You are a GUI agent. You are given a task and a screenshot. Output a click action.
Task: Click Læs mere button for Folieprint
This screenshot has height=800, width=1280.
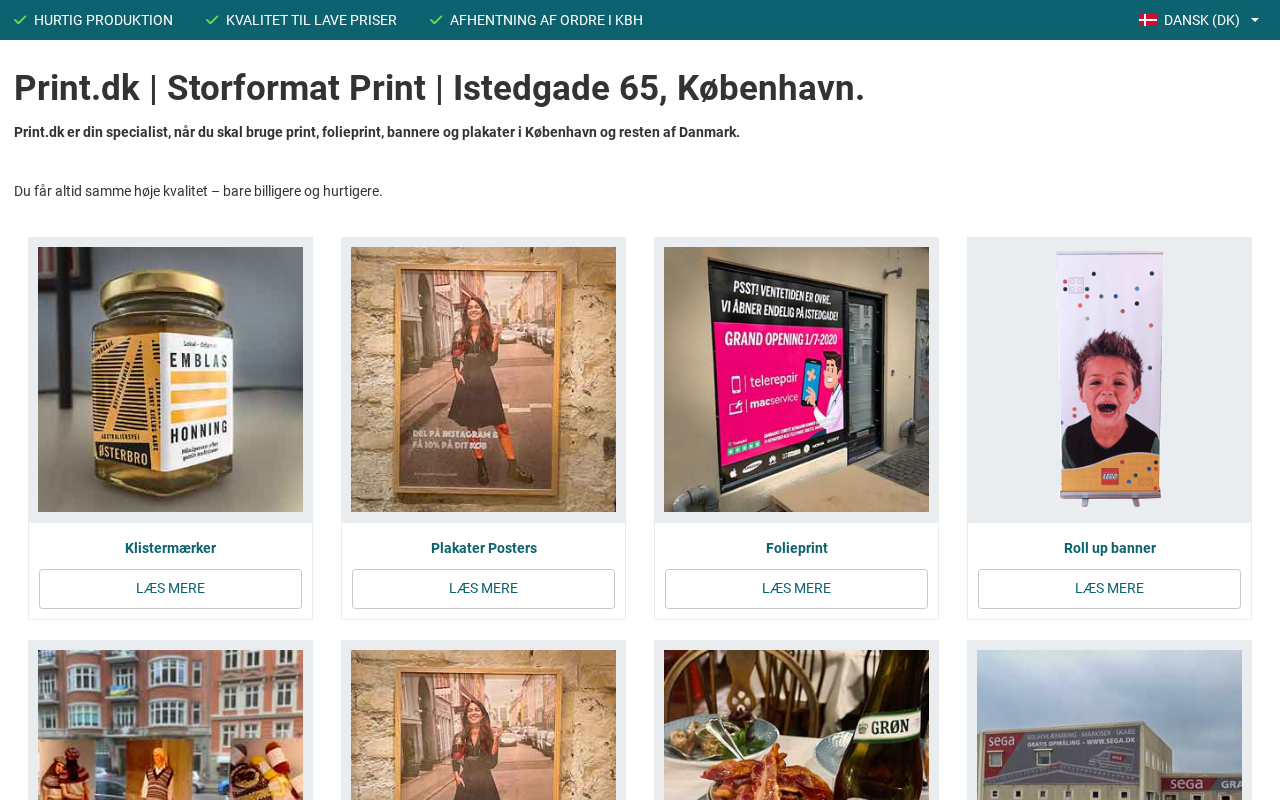796,589
